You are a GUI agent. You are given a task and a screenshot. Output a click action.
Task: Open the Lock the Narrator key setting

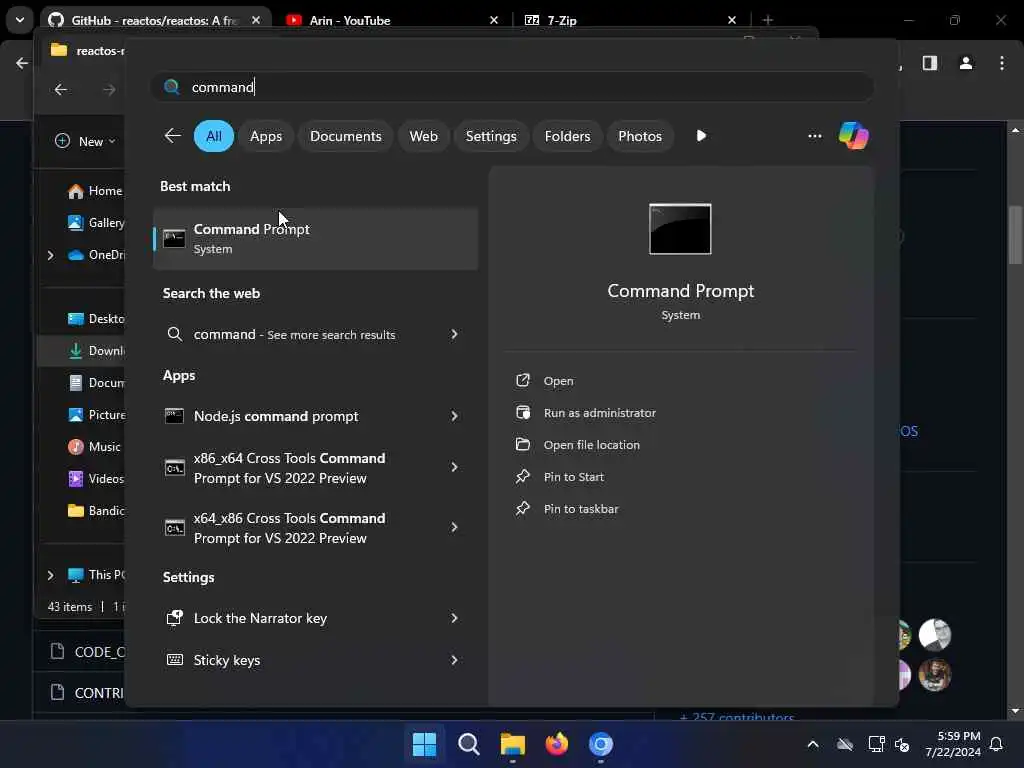point(315,618)
